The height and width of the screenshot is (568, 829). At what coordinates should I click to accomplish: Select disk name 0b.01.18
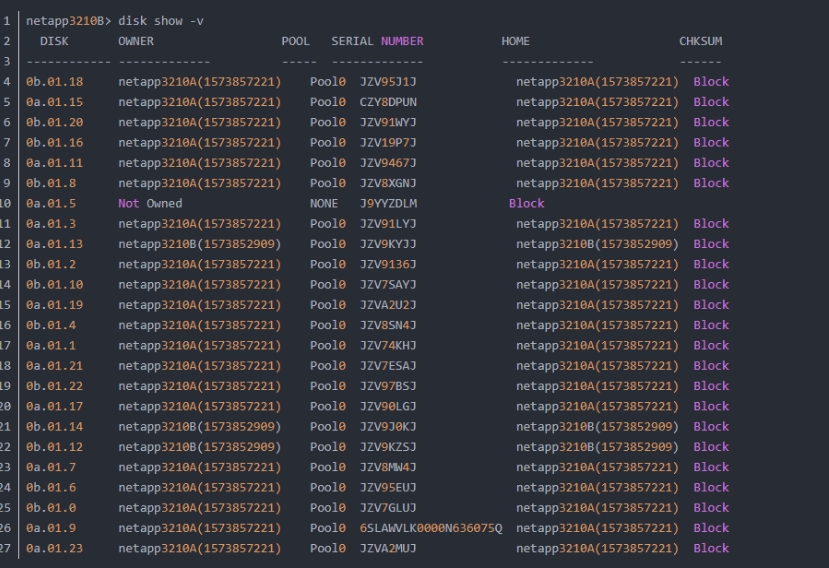pyautogui.click(x=54, y=82)
